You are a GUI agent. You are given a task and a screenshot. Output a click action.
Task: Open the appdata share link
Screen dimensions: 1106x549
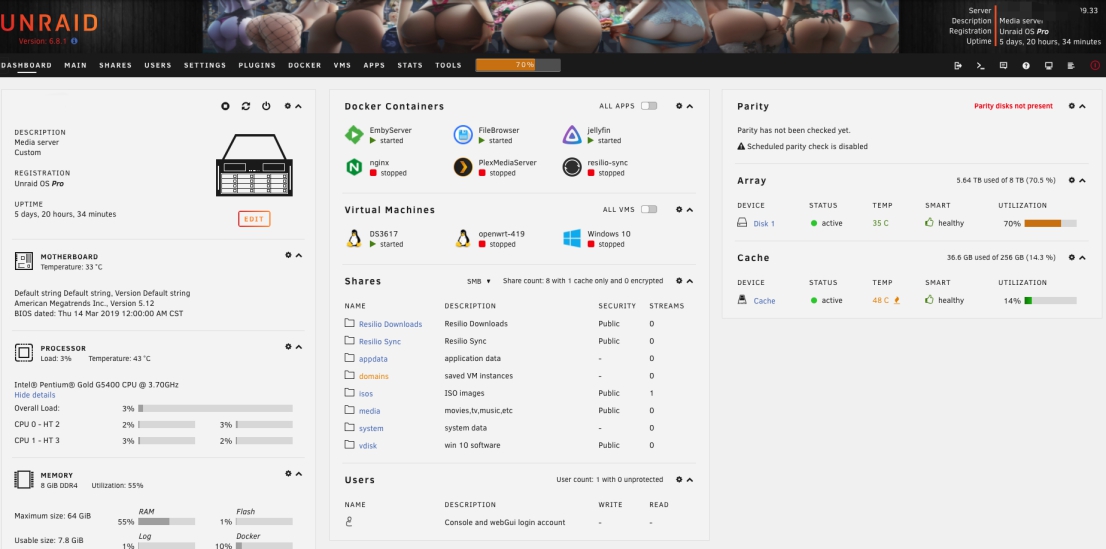click(373, 359)
